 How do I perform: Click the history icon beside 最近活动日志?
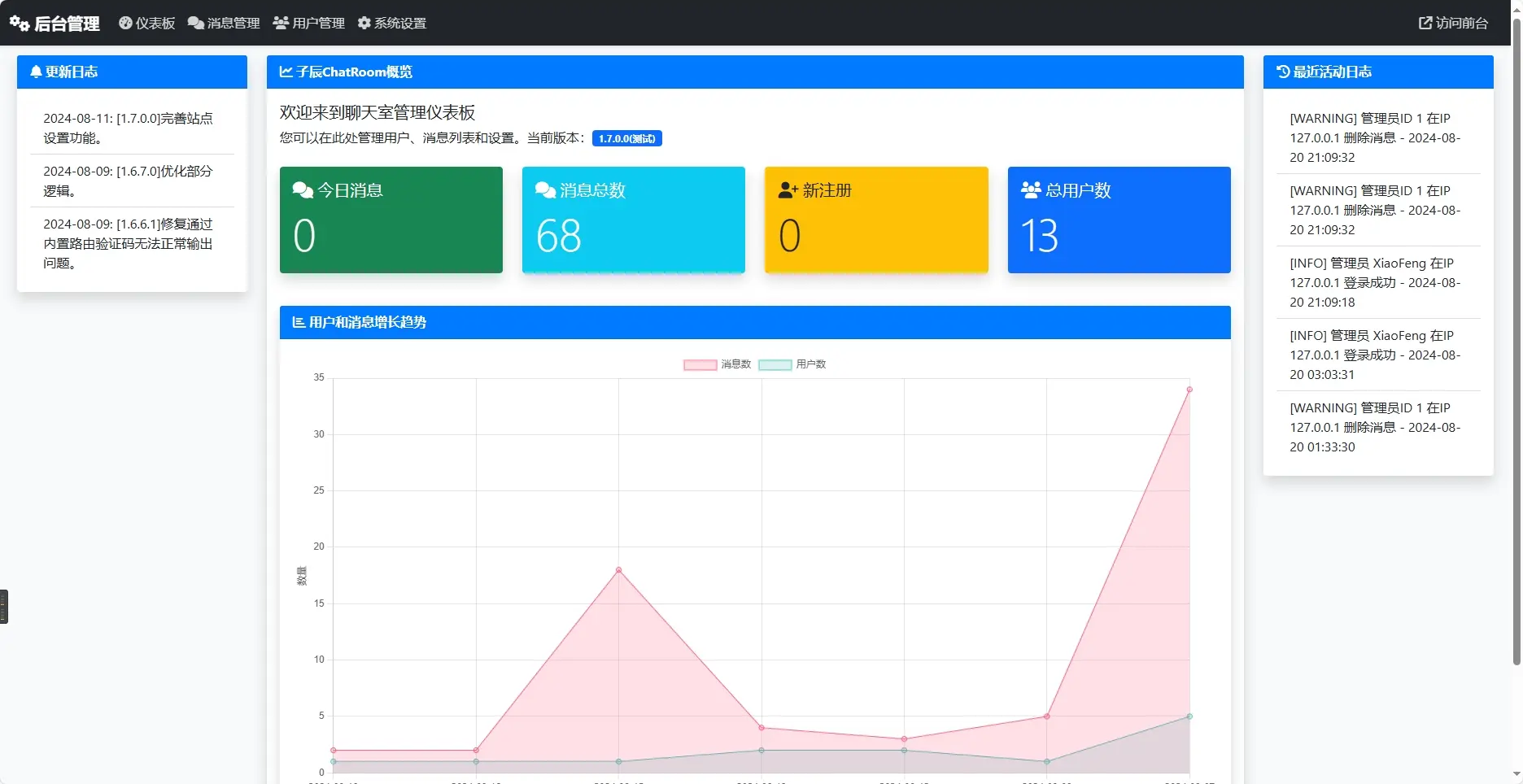(x=1283, y=72)
